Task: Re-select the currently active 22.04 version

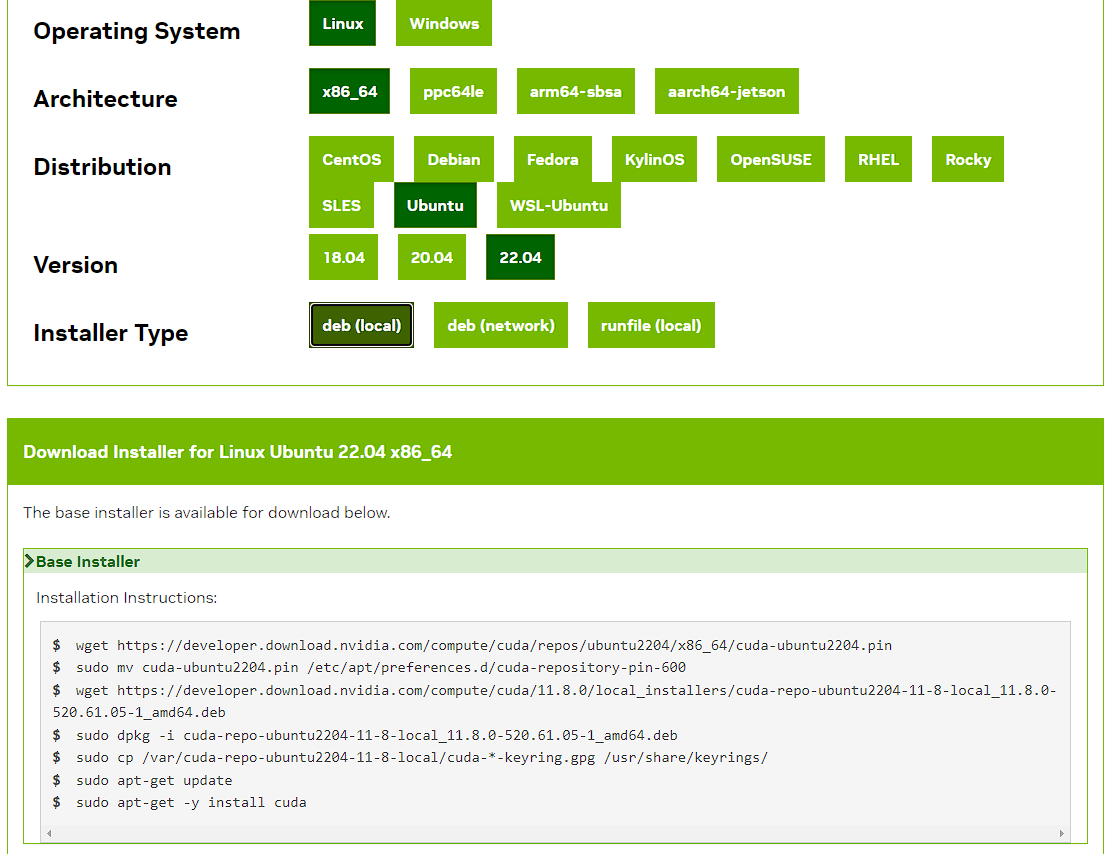Action: [519, 257]
